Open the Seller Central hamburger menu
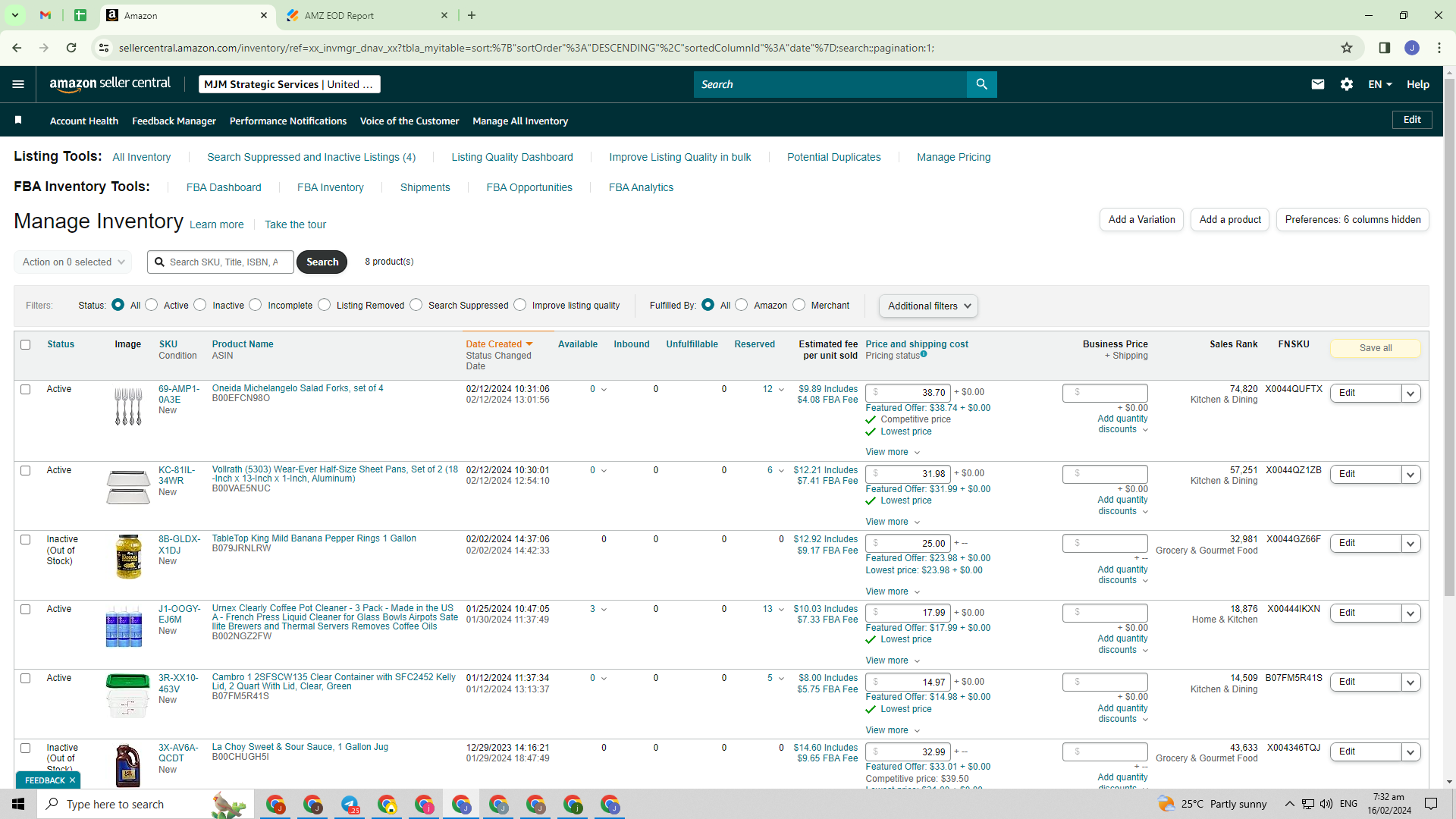 18,84
